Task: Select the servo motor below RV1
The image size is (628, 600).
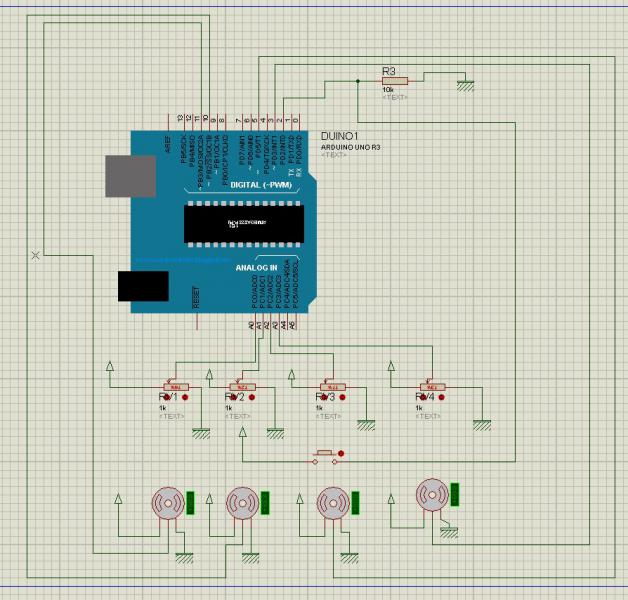Action: pyautogui.click(x=168, y=503)
